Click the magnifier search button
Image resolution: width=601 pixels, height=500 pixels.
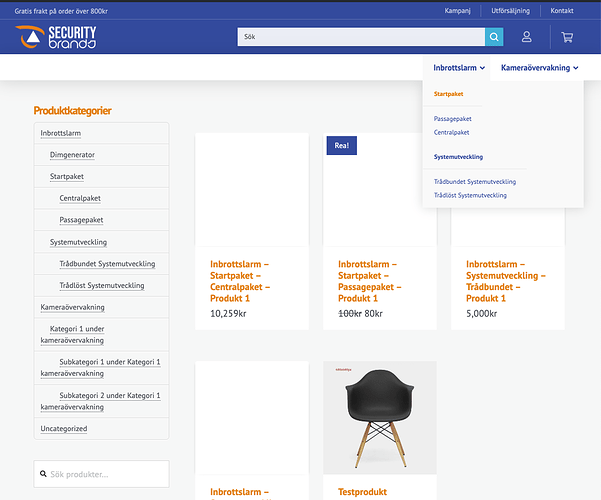click(x=494, y=37)
